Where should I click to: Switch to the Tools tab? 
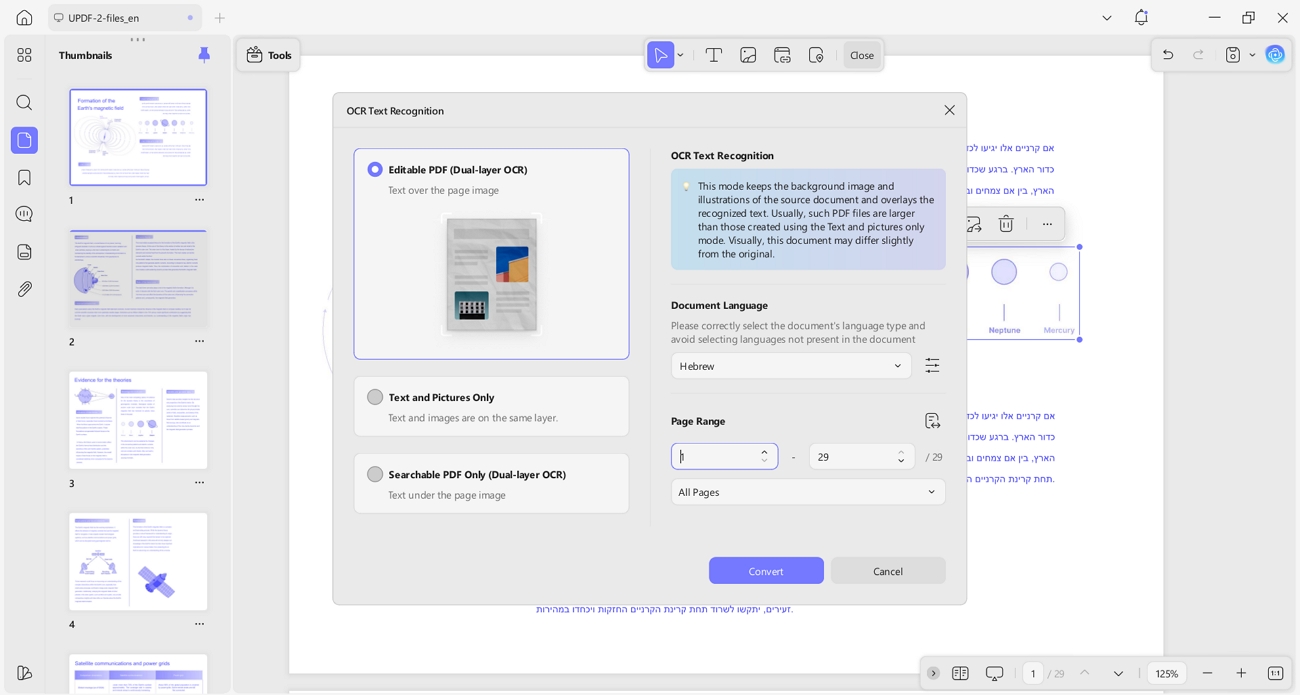[x=268, y=55]
